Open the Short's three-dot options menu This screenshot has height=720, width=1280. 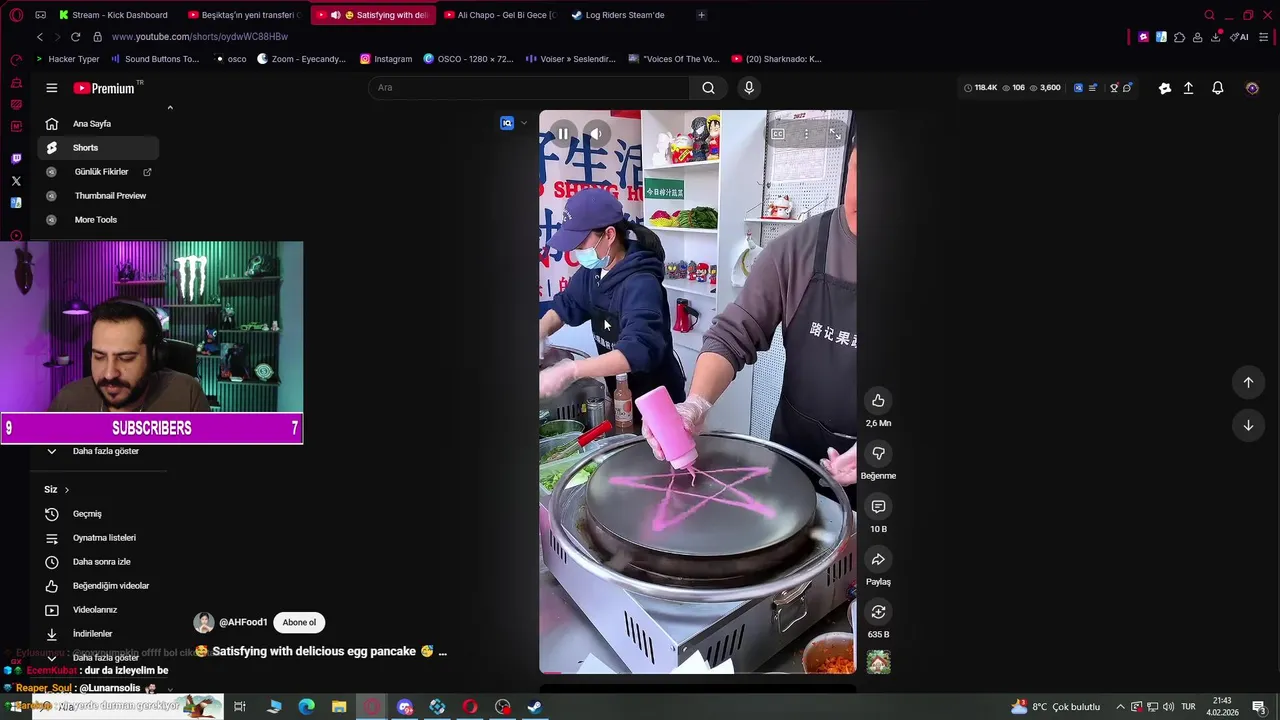point(806,134)
